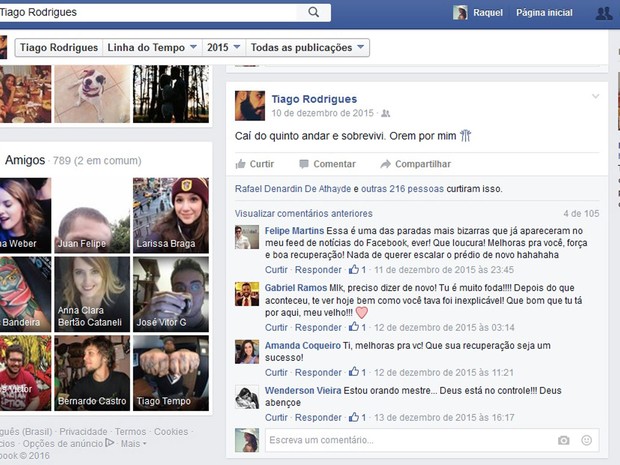Expand the Todas as publicações filter

[308, 47]
